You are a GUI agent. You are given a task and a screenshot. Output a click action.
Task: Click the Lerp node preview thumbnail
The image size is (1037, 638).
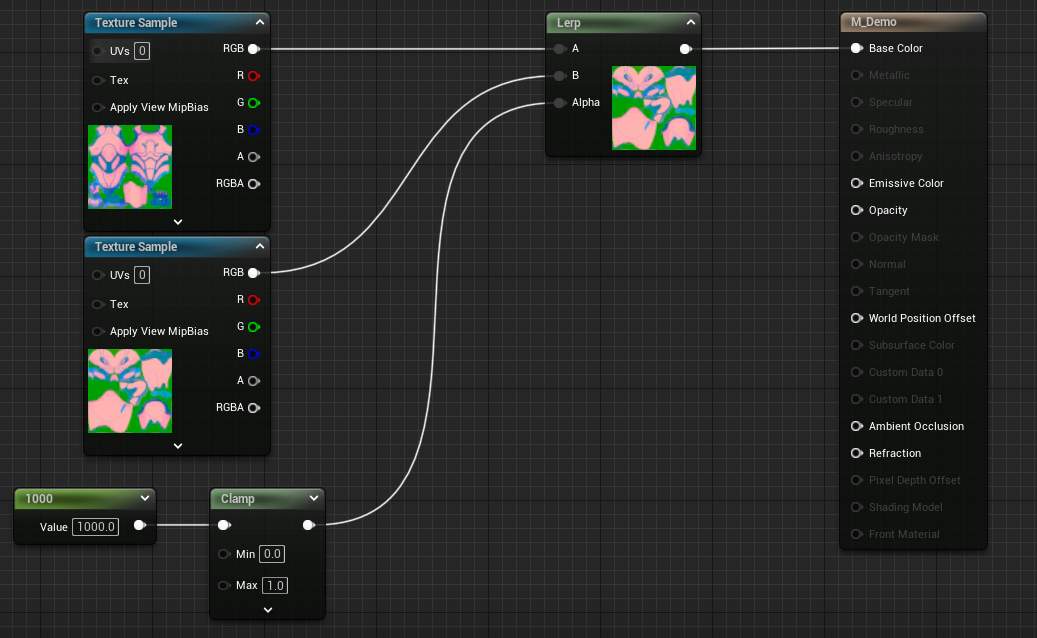[653, 108]
